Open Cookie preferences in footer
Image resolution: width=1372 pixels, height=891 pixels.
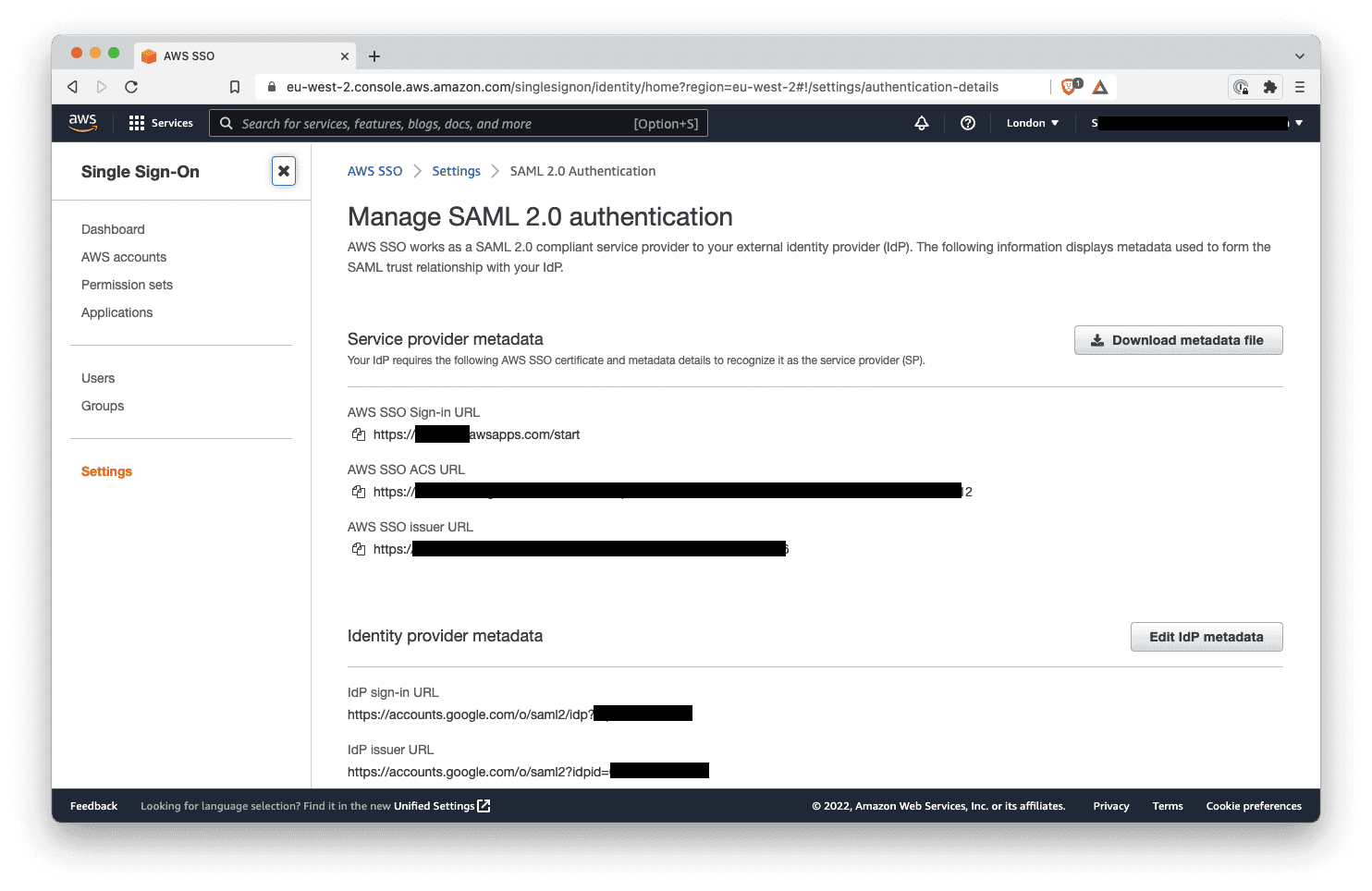pyautogui.click(x=1254, y=806)
